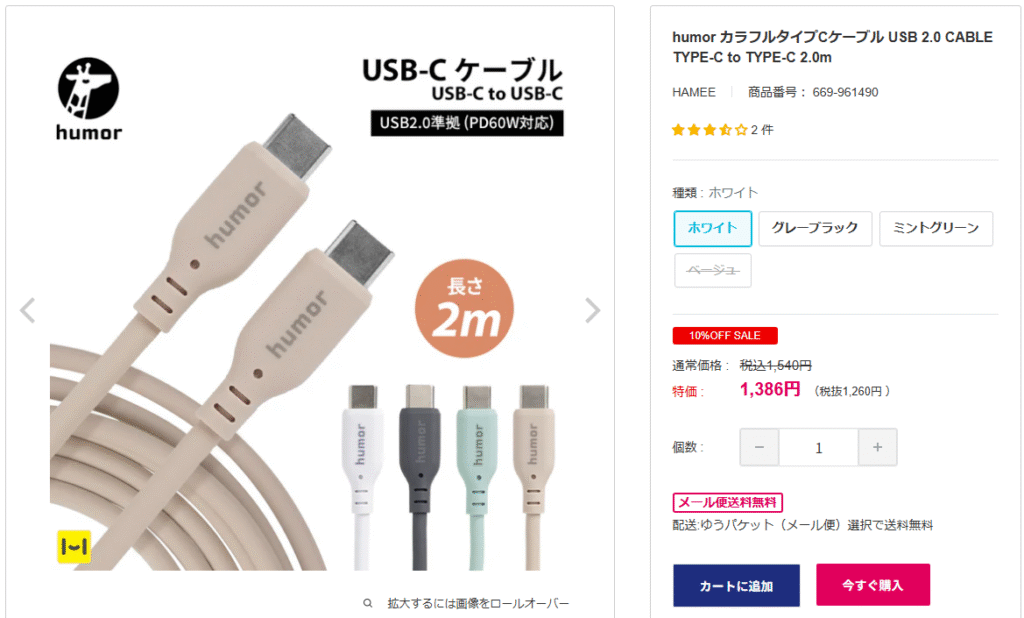Click the カートに追加 button

click(x=736, y=585)
